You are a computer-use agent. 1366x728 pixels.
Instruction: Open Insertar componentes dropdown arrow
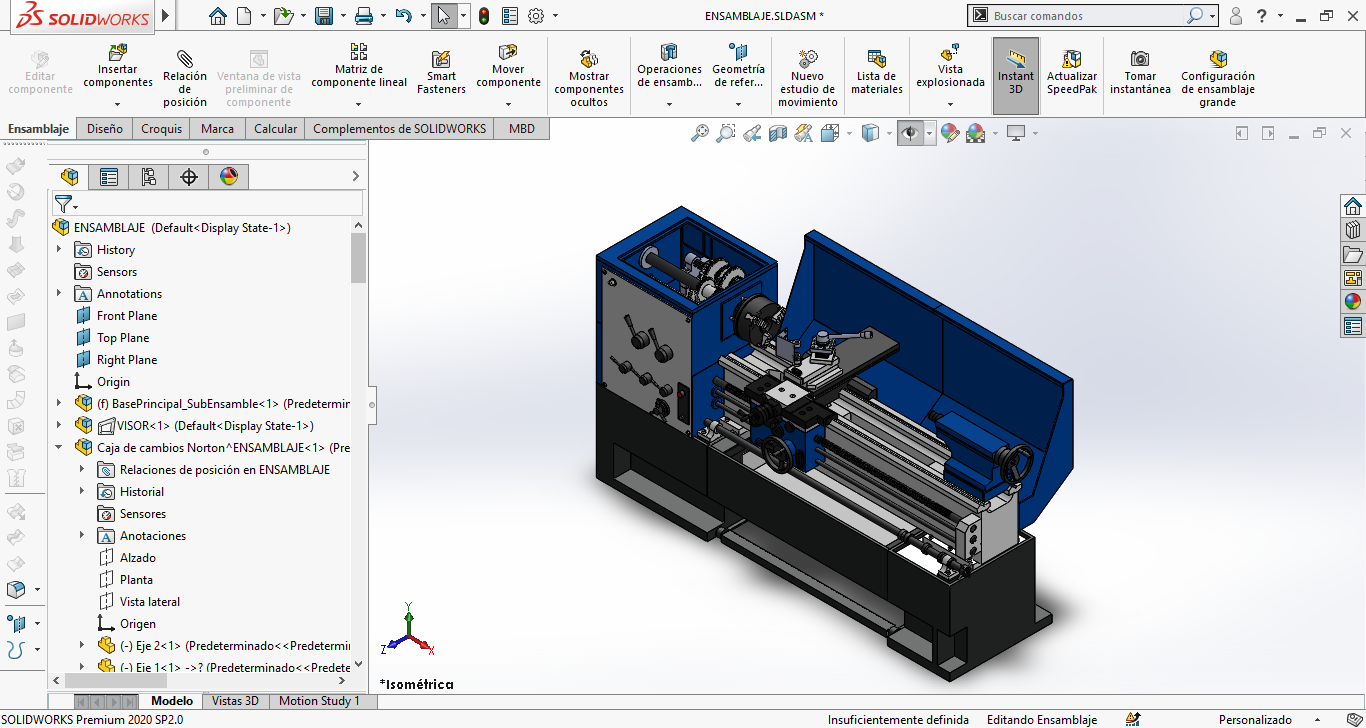pyautogui.click(x=118, y=104)
